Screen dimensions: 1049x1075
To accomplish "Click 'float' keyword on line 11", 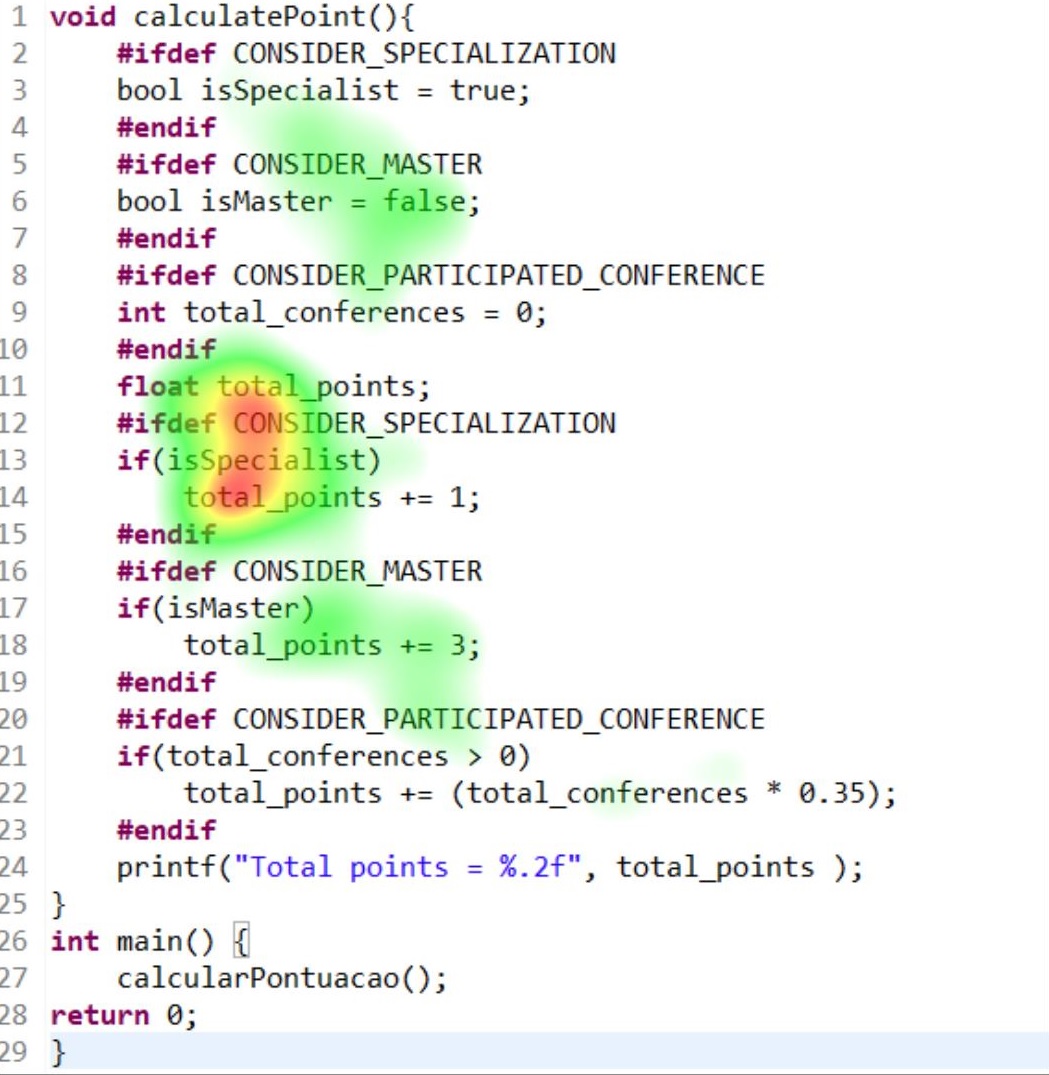I will pyautogui.click(x=158, y=386).
